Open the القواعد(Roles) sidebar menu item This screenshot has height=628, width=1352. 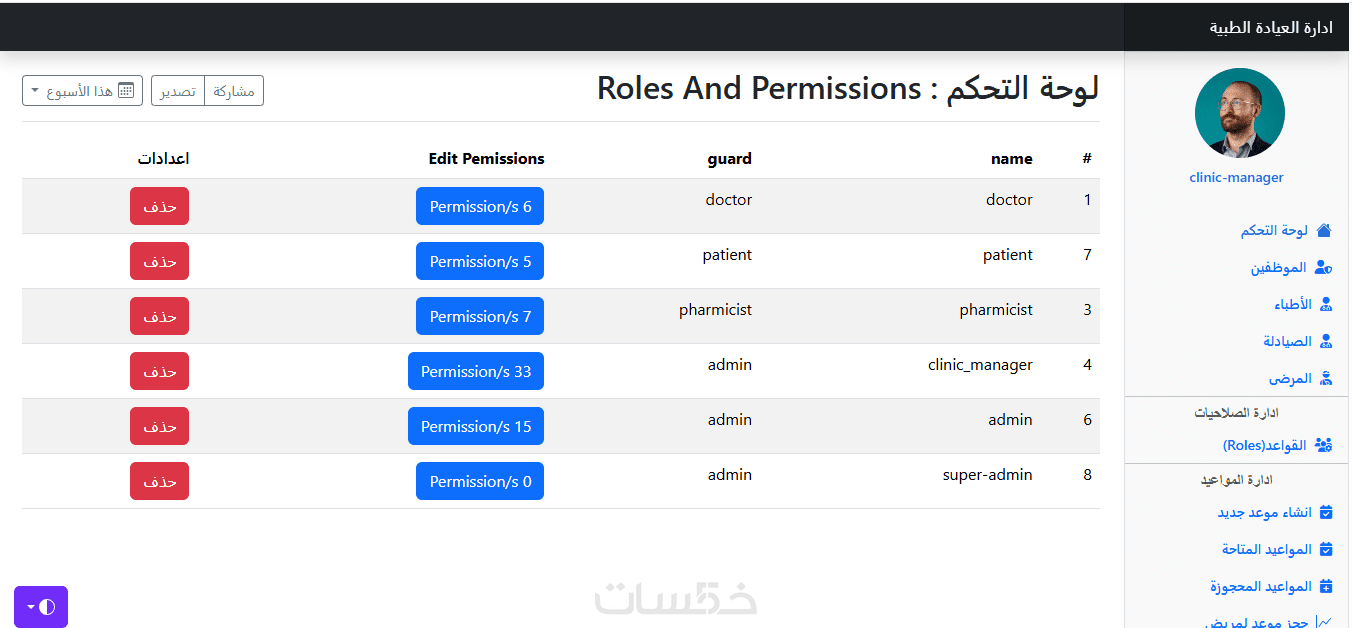[x=1264, y=446]
